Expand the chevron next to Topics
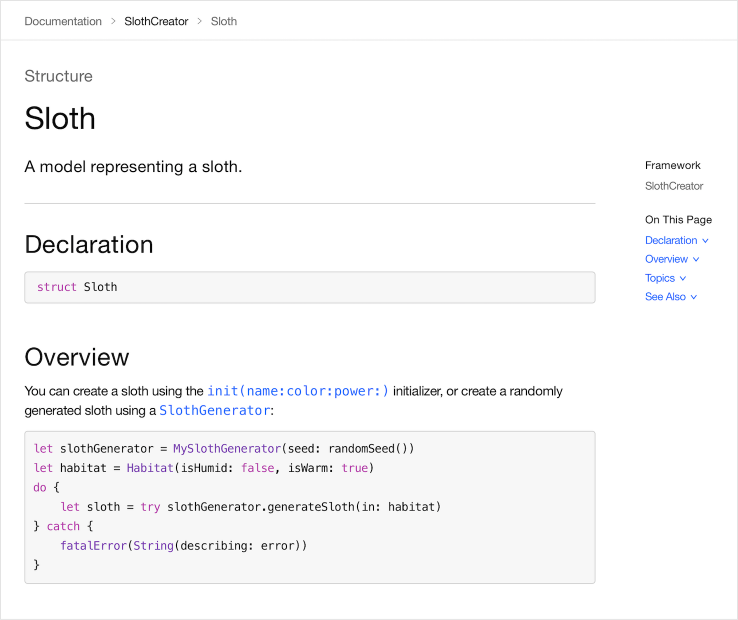 pos(684,279)
